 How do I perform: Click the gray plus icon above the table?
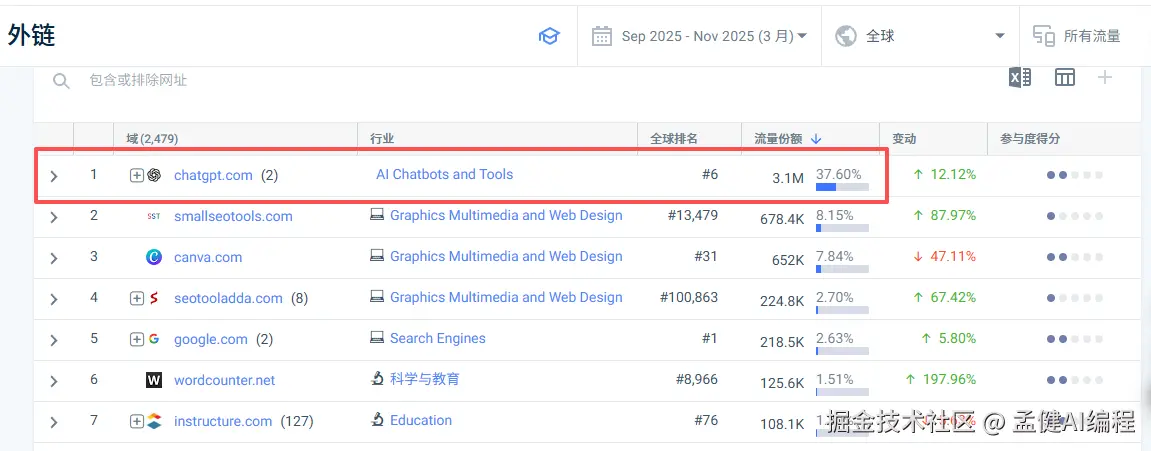tap(1105, 78)
